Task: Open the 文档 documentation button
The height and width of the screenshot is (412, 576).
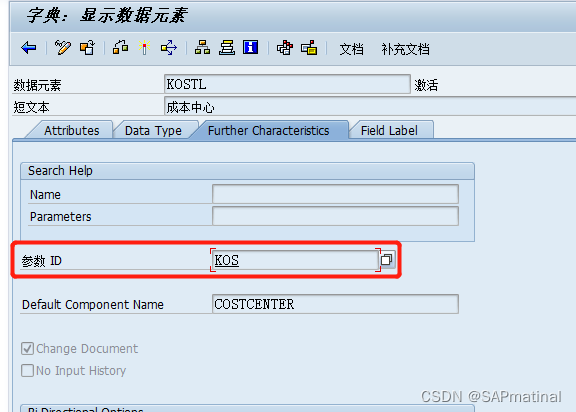Action: click(x=352, y=49)
